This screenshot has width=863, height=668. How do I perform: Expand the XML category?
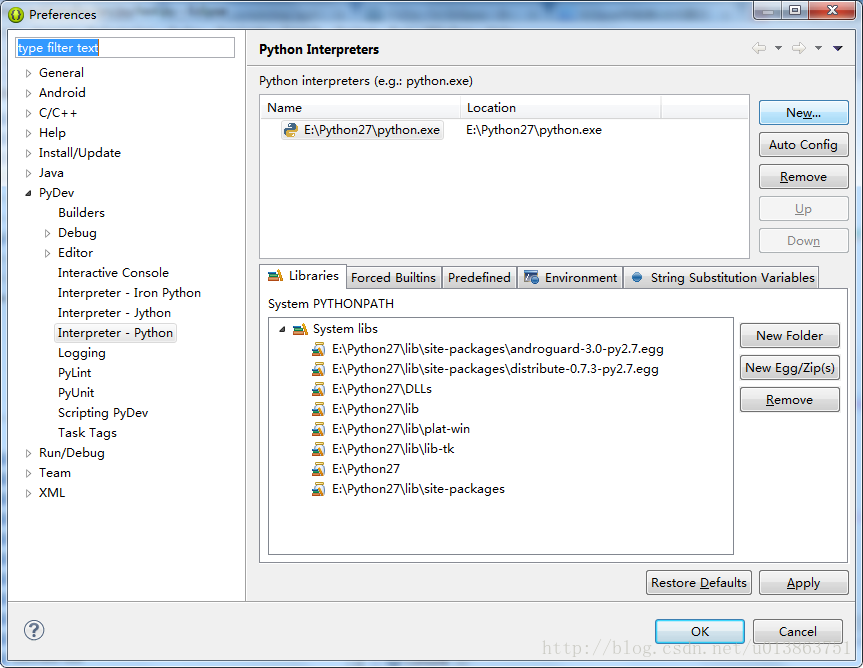tap(28, 493)
